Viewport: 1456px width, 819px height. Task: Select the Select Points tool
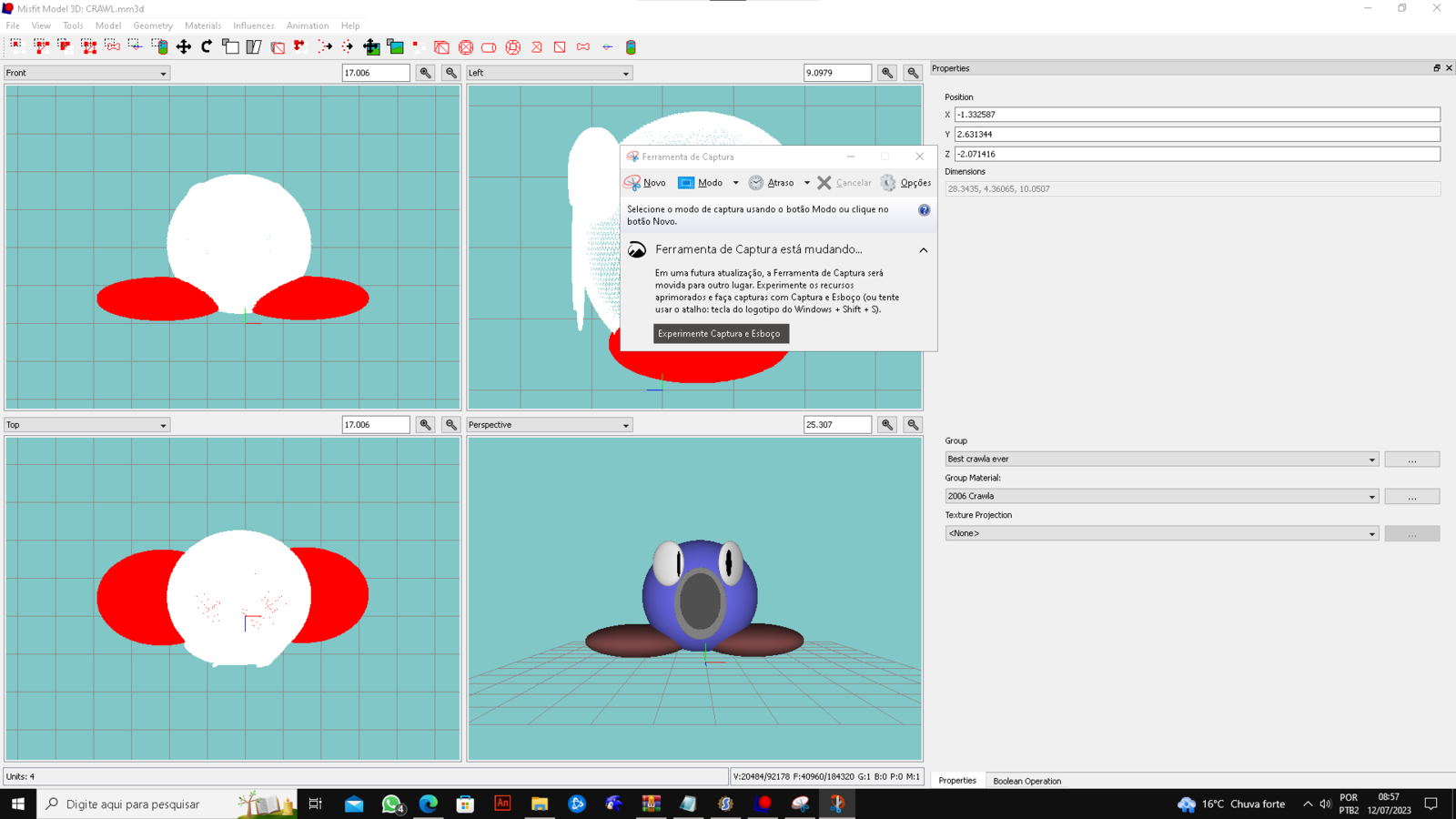(136, 46)
